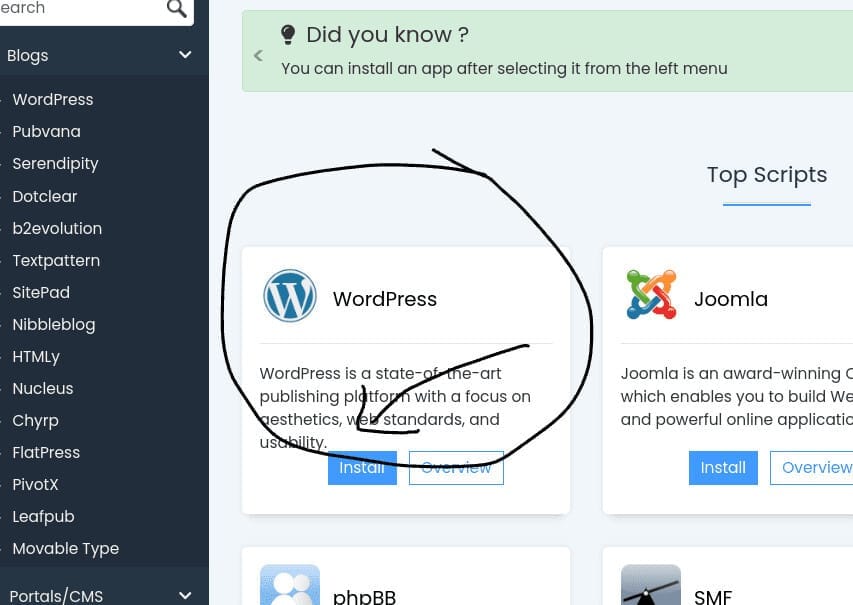Viewport: 853px width, 605px height.
Task: Click the Joomla logo icon
Action: click(x=651, y=294)
